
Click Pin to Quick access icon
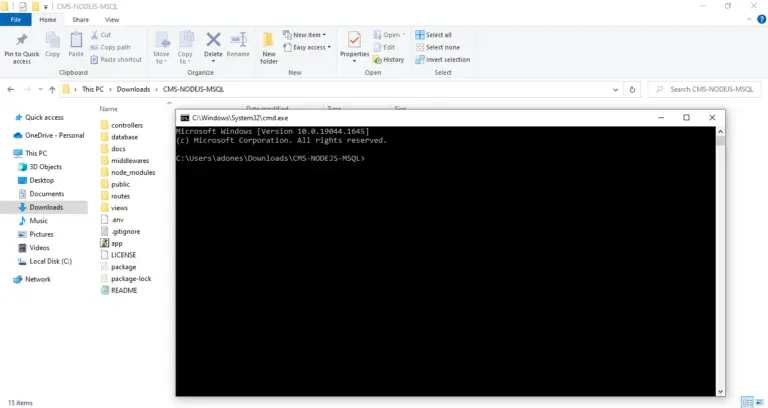[22, 40]
